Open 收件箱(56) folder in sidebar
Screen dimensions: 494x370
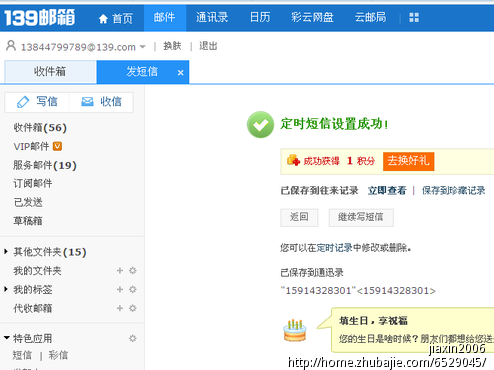40,128
